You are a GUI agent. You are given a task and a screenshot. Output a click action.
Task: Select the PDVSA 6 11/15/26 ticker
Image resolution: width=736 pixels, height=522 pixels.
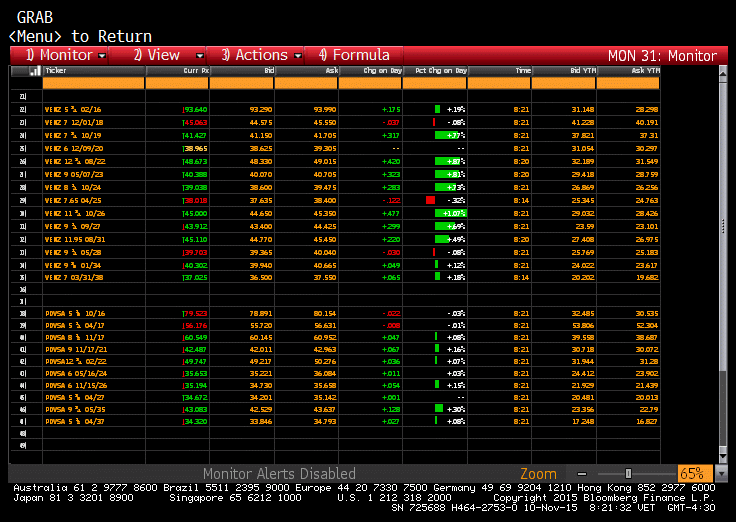point(76,386)
